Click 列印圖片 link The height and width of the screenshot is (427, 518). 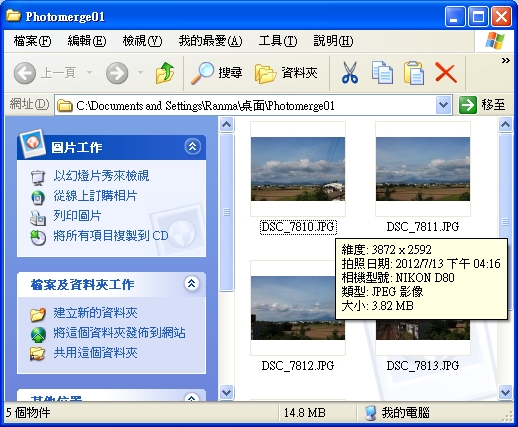click(x=77, y=216)
